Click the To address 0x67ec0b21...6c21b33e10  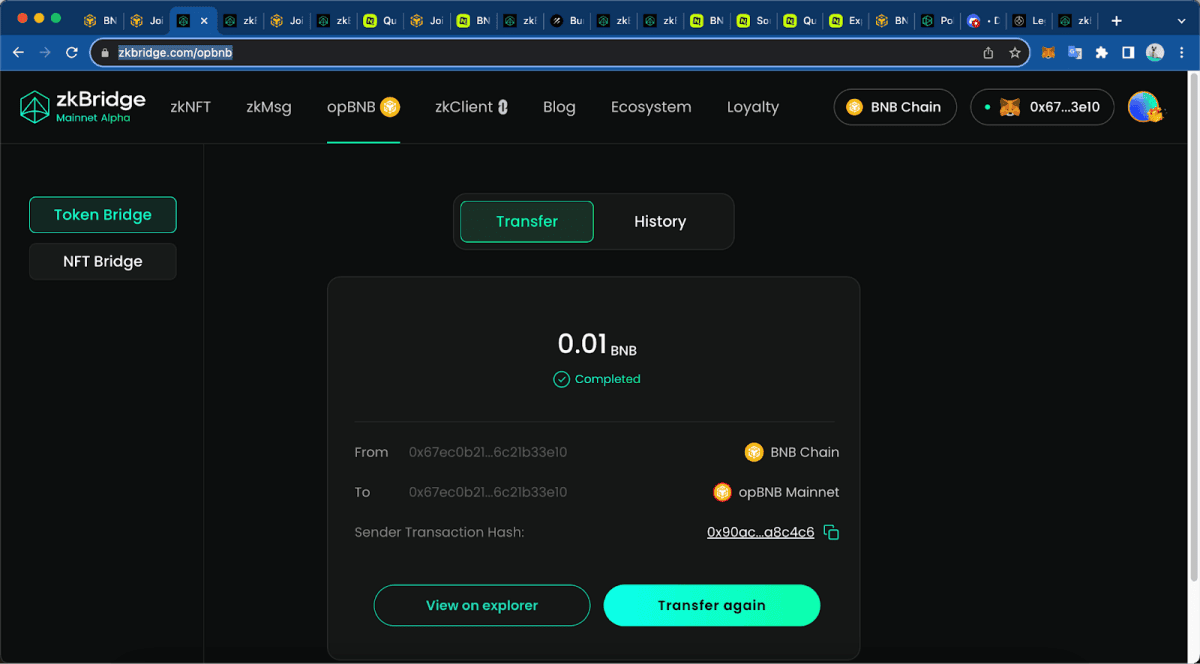pos(488,492)
